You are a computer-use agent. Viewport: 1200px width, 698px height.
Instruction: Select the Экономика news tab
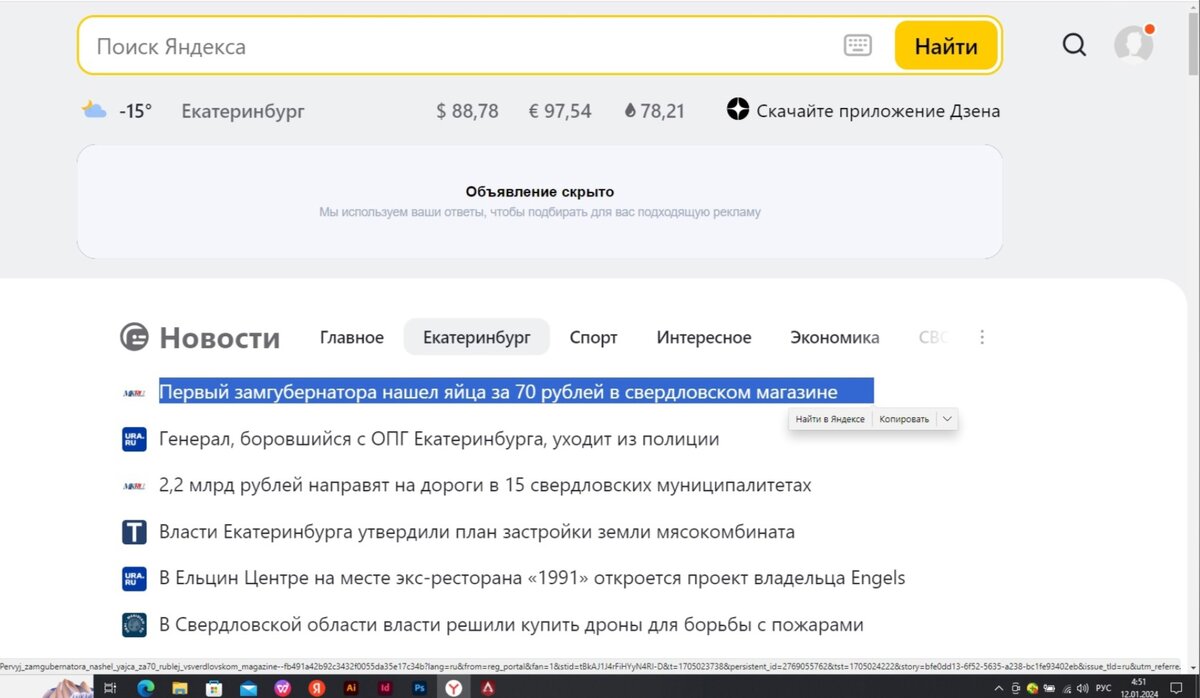point(835,337)
